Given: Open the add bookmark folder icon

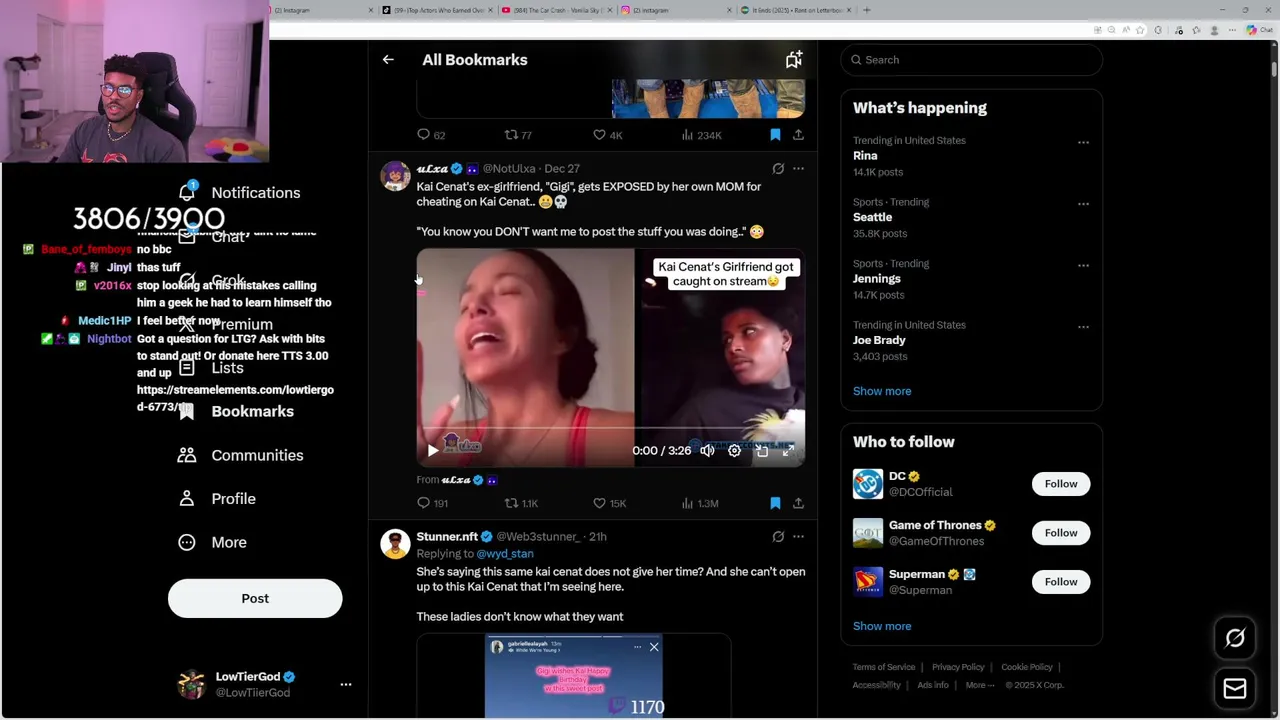Looking at the screenshot, I should (x=793, y=60).
